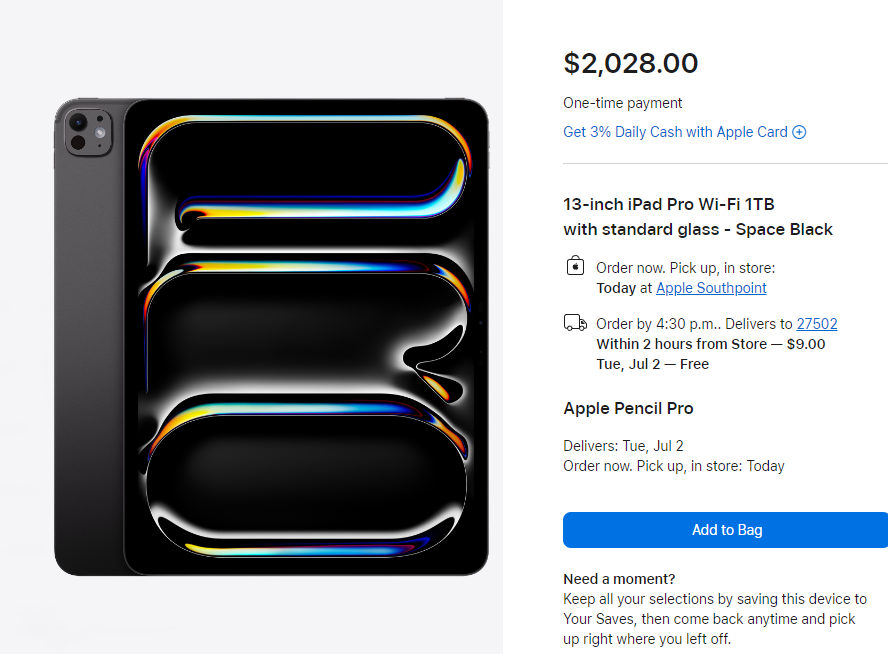Screen dimensions: 888x654
Task: Click the standard glass - Space Black line
Action: (x=698, y=230)
